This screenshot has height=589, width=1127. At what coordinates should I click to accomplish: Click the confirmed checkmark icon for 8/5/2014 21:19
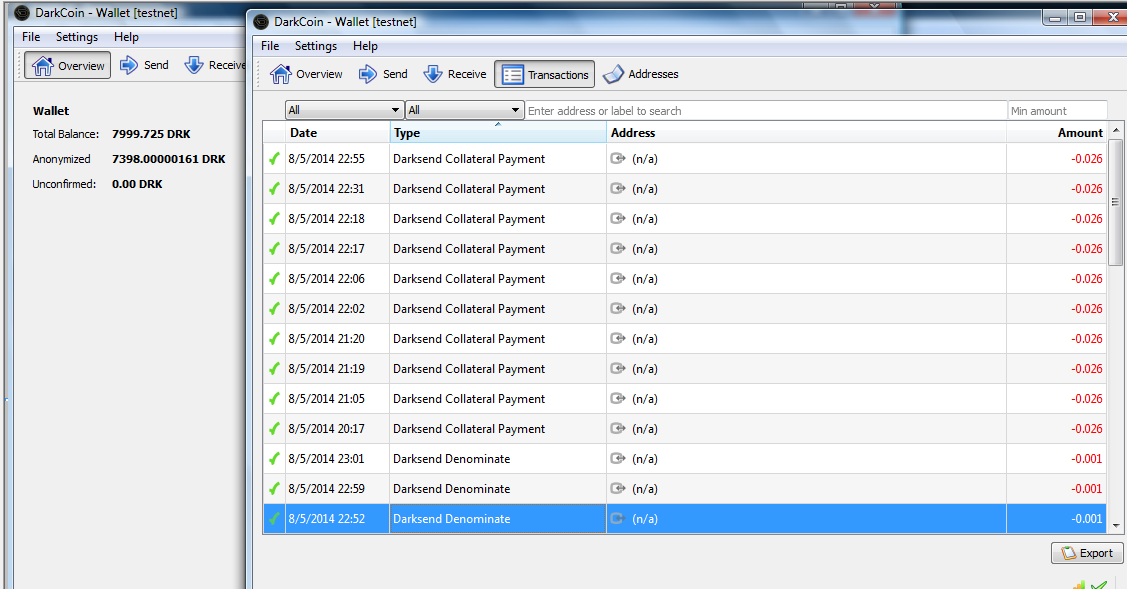pos(274,368)
